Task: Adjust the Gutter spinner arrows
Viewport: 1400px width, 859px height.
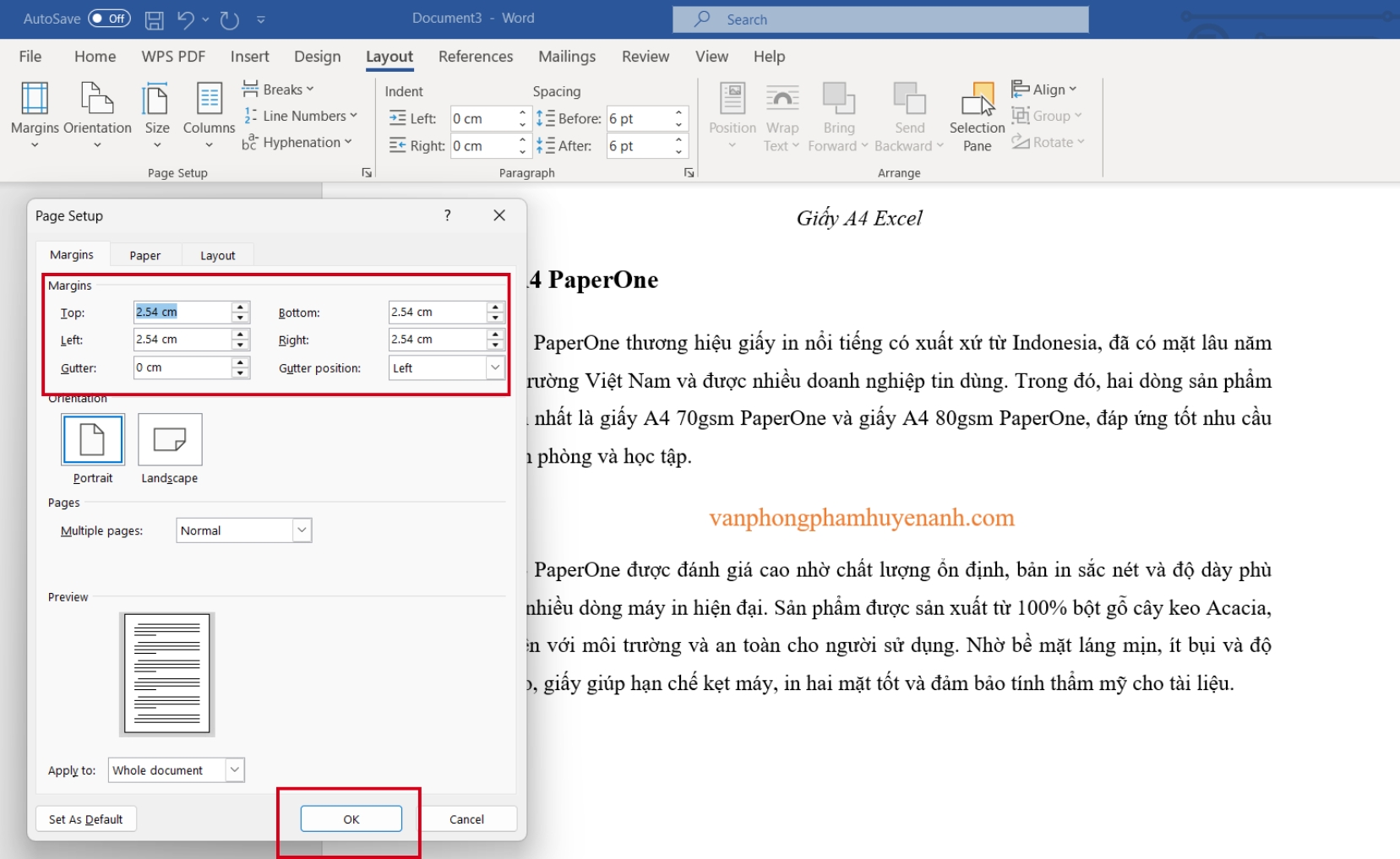Action: [241, 367]
